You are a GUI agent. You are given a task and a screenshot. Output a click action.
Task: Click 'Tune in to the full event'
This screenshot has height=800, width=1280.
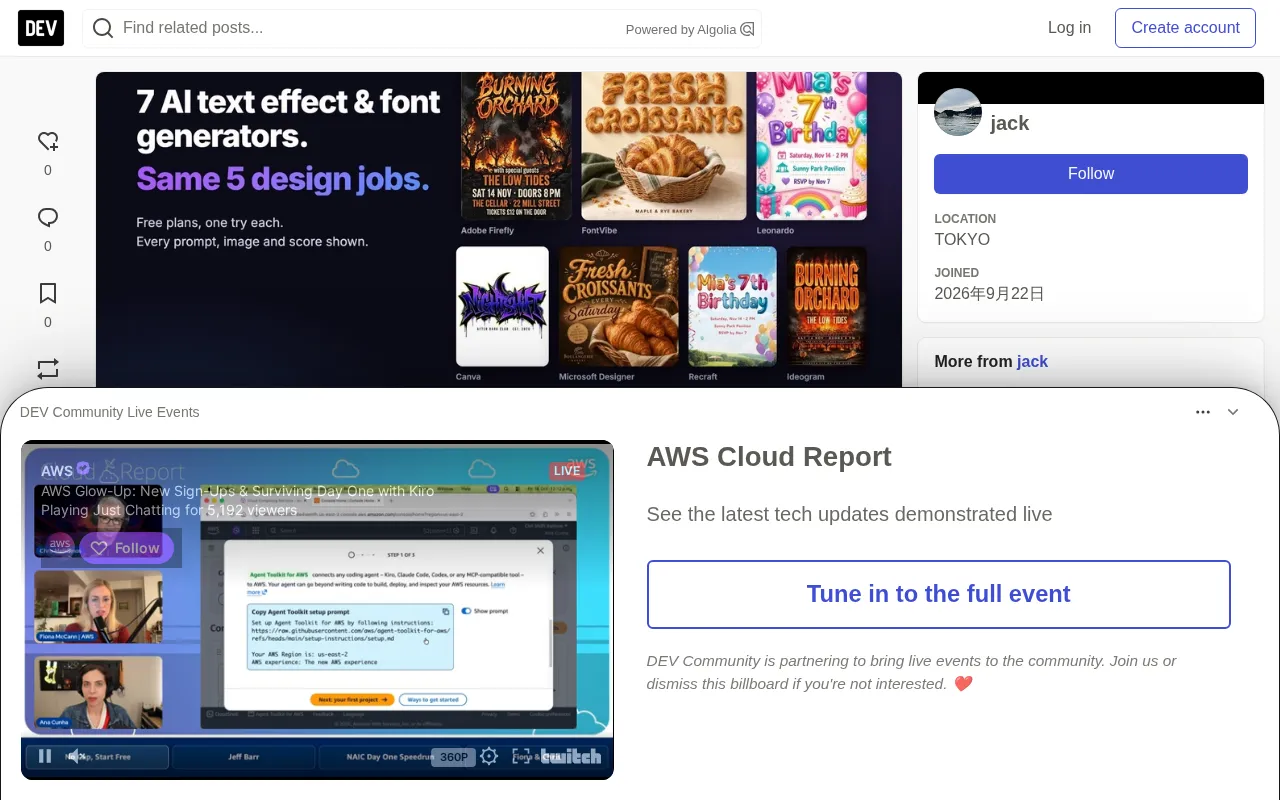939,594
